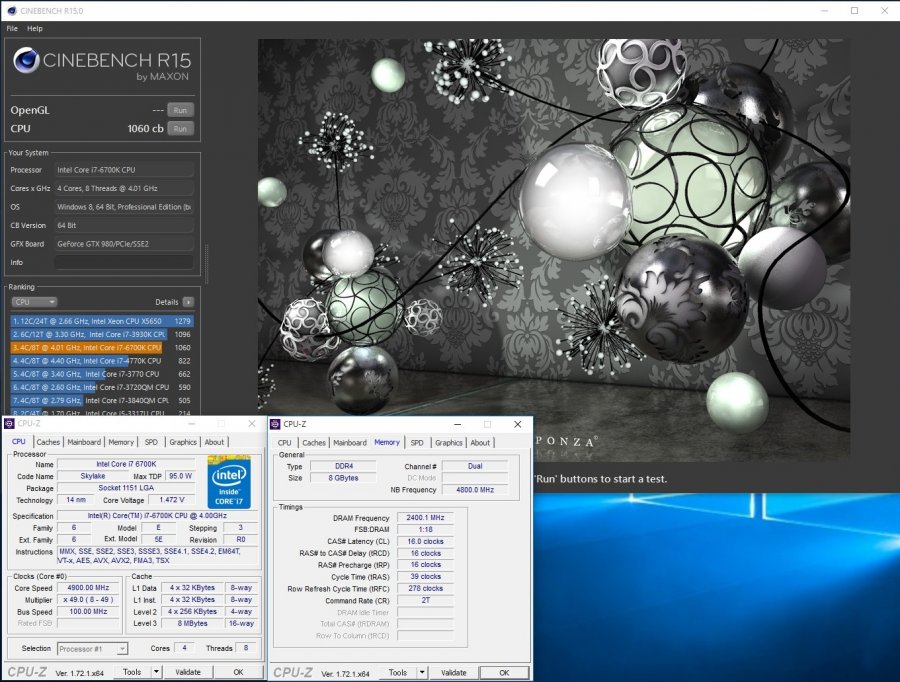The image size is (900, 682).
Task: Open the Help menu in Cinebench
Action: pyautogui.click(x=34, y=28)
